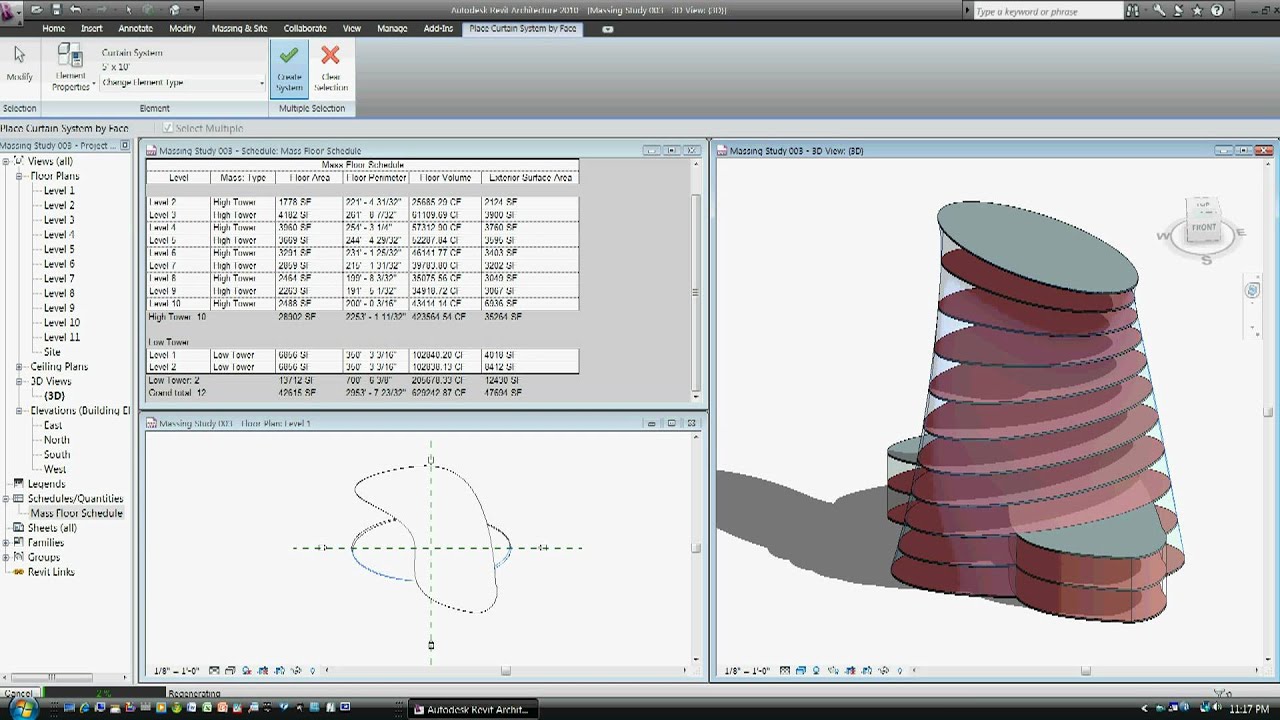
Task: Open the Communication Center satellite icon
Action: (x=1177, y=11)
